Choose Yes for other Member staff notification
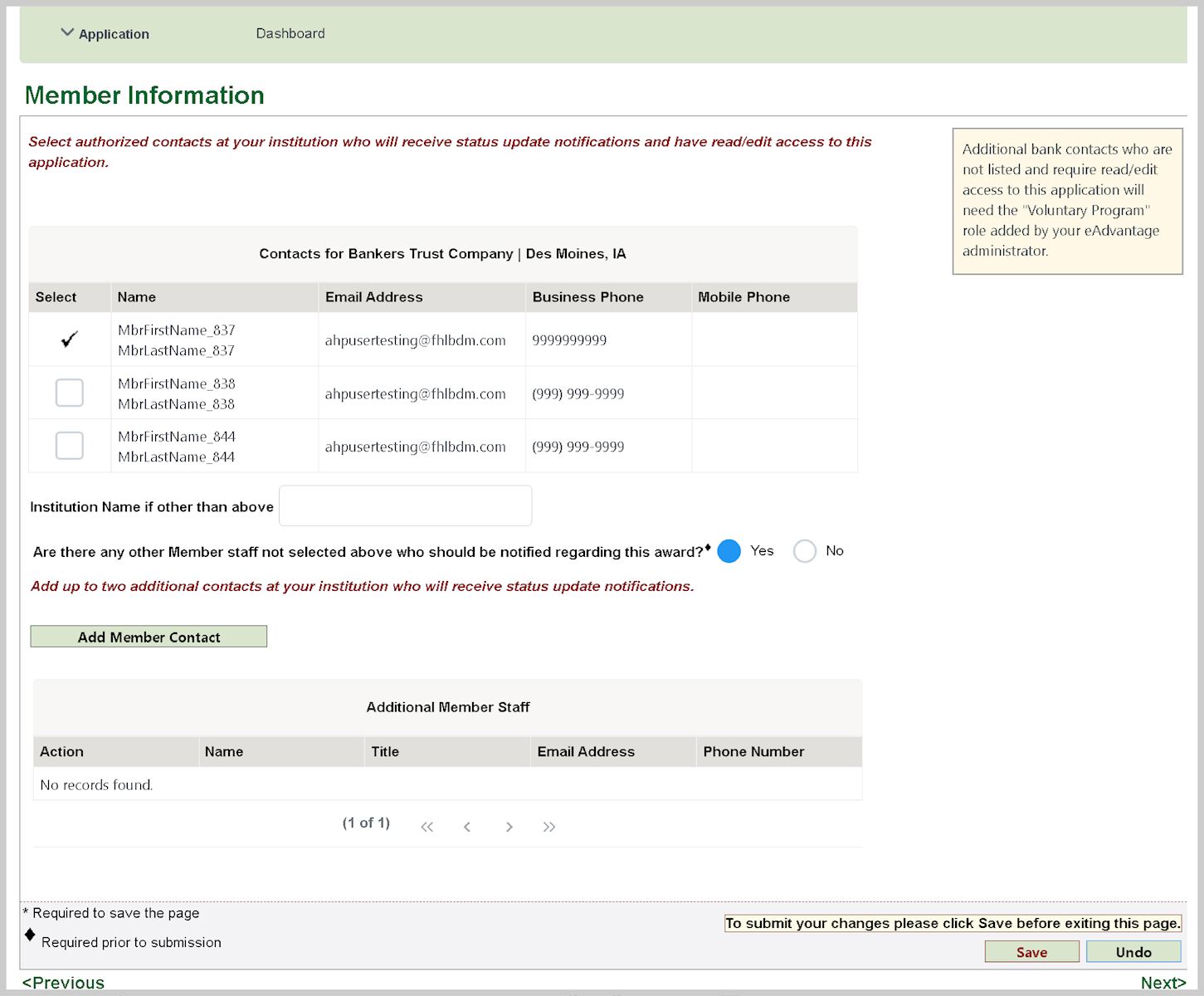 [x=729, y=551]
